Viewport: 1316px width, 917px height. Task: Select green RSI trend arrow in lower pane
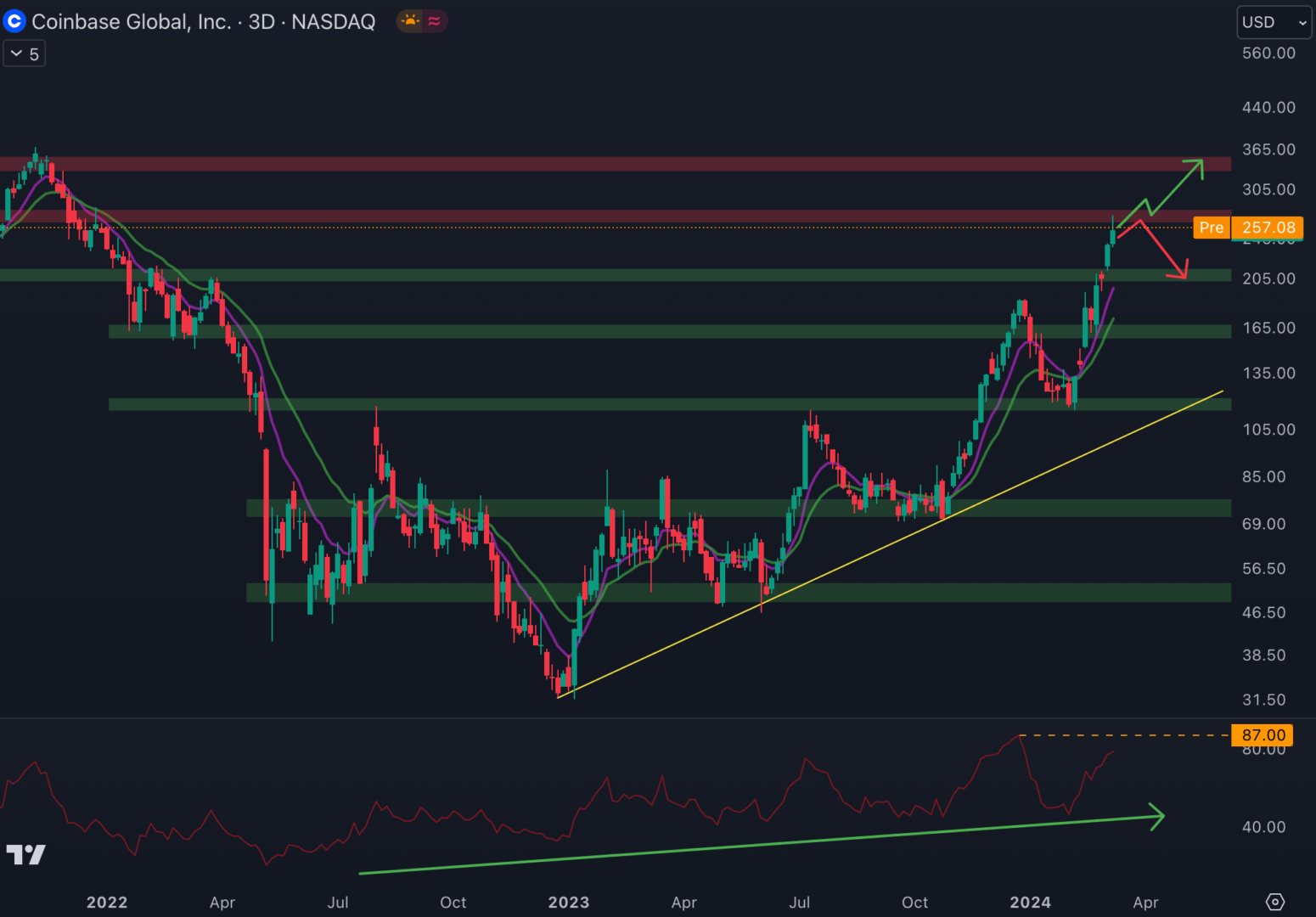click(764, 845)
